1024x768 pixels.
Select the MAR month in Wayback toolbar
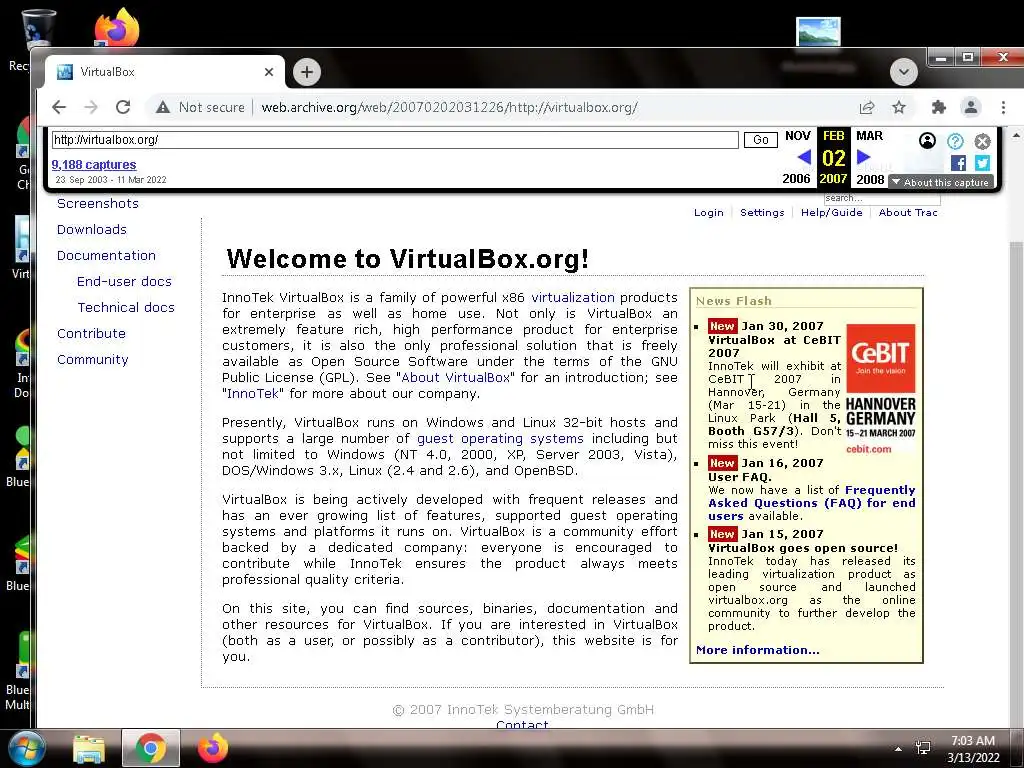click(x=869, y=136)
